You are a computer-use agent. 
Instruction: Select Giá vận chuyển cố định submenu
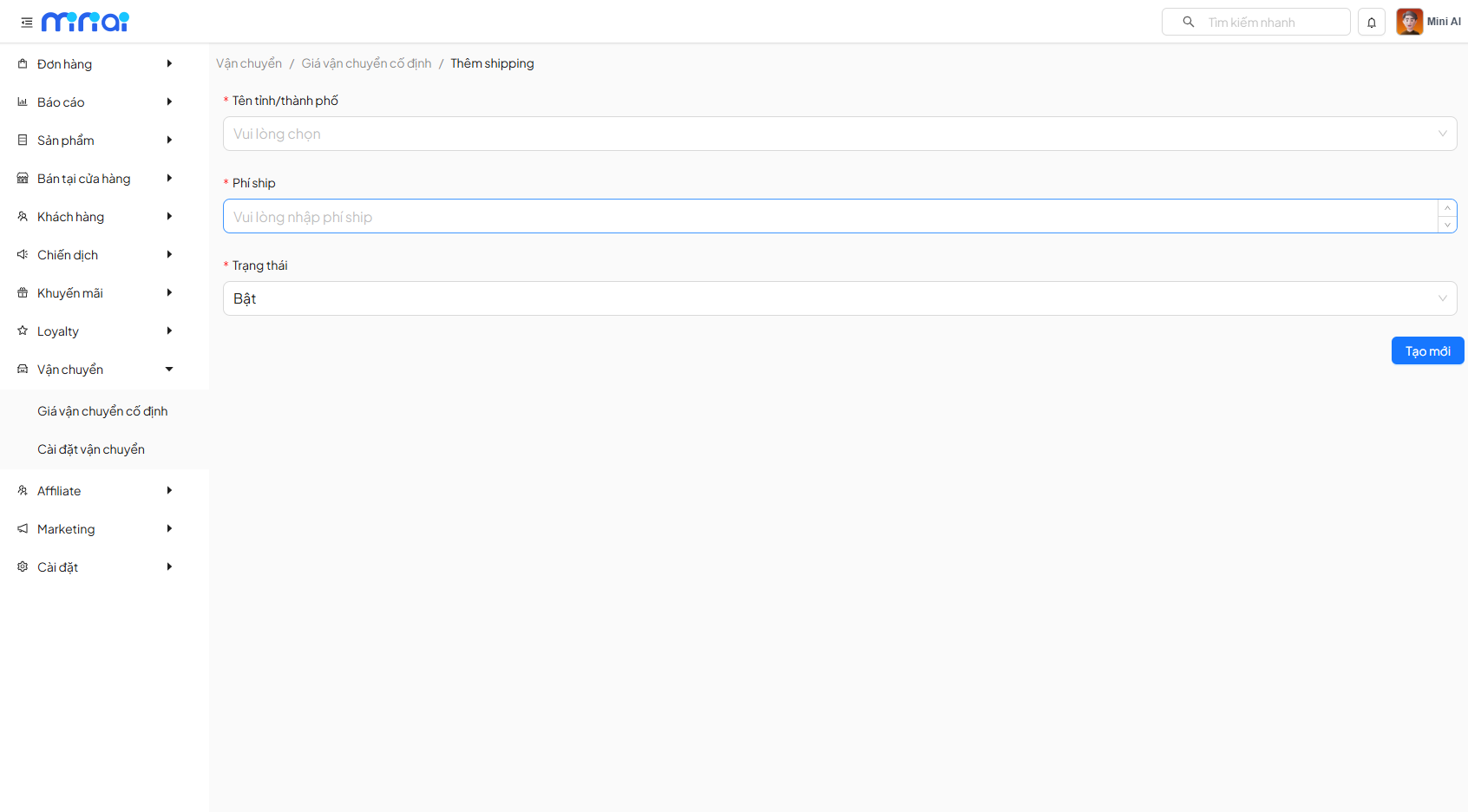coord(102,411)
